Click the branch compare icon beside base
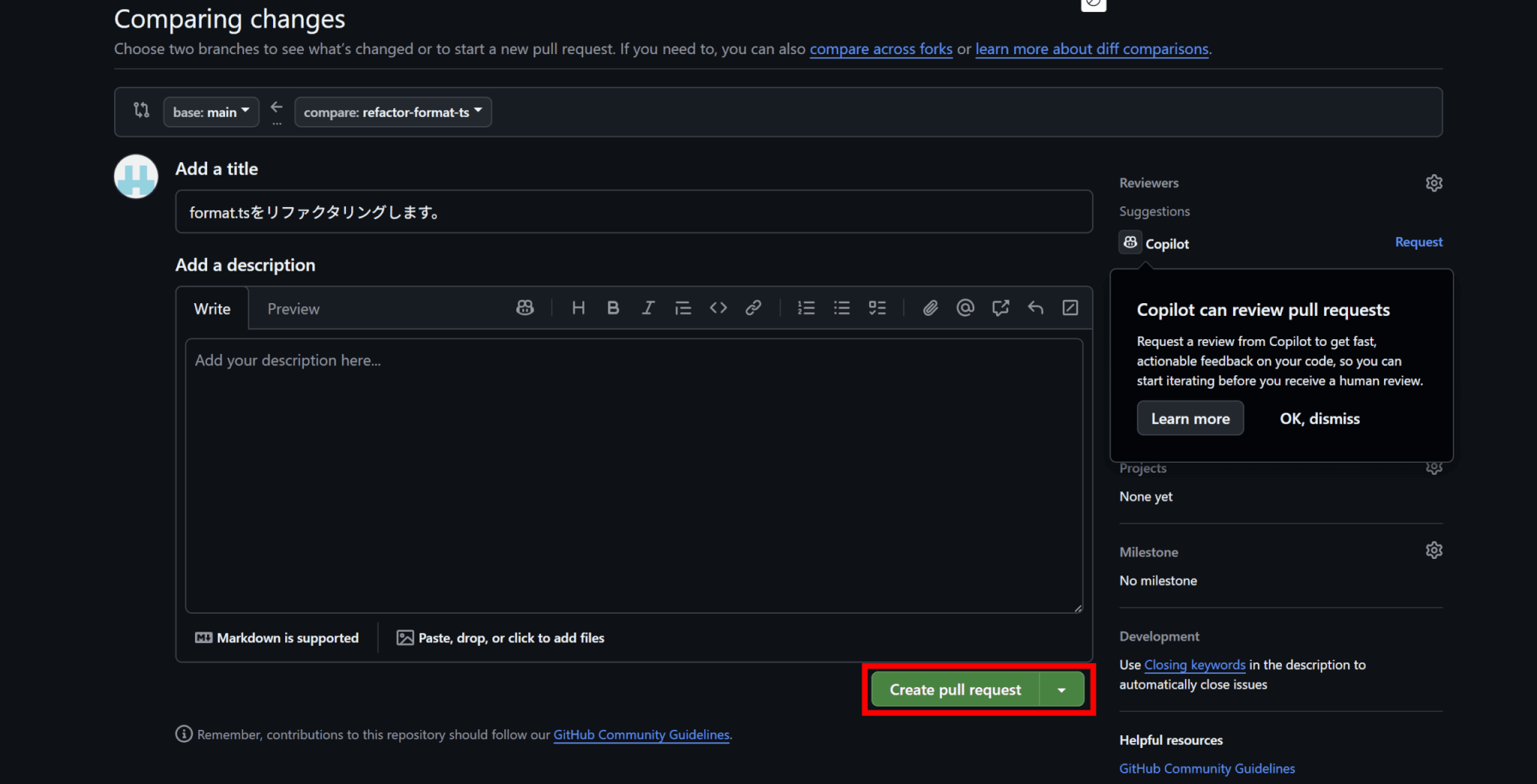 pyautogui.click(x=141, y=110)
